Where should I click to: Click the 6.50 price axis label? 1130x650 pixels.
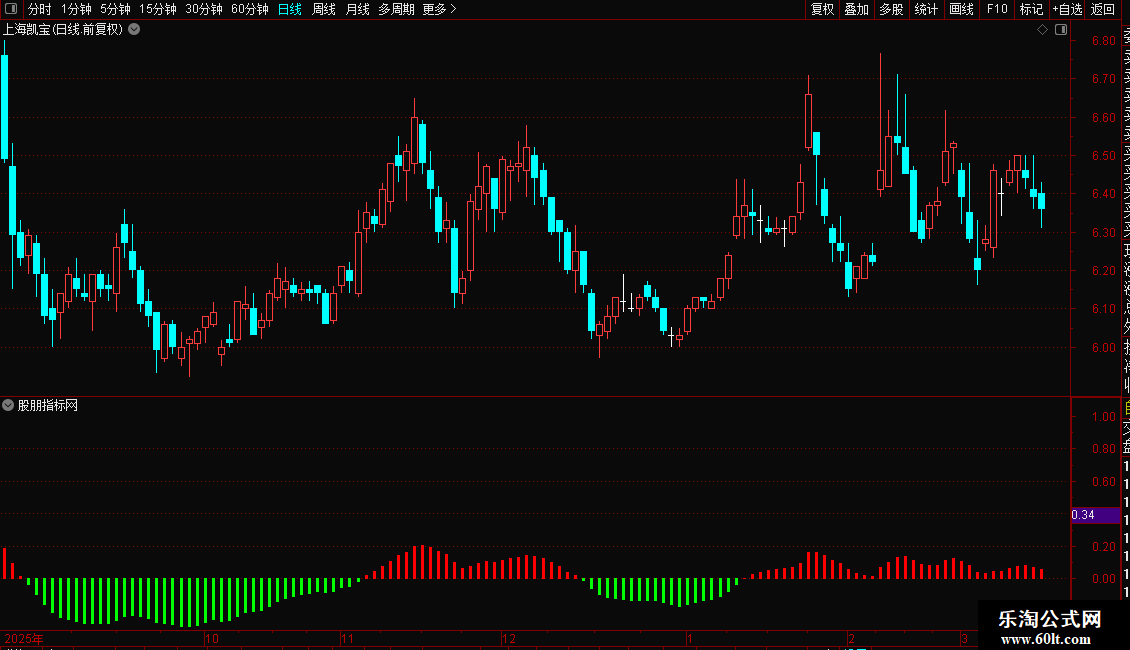(x=1103, y=156)
